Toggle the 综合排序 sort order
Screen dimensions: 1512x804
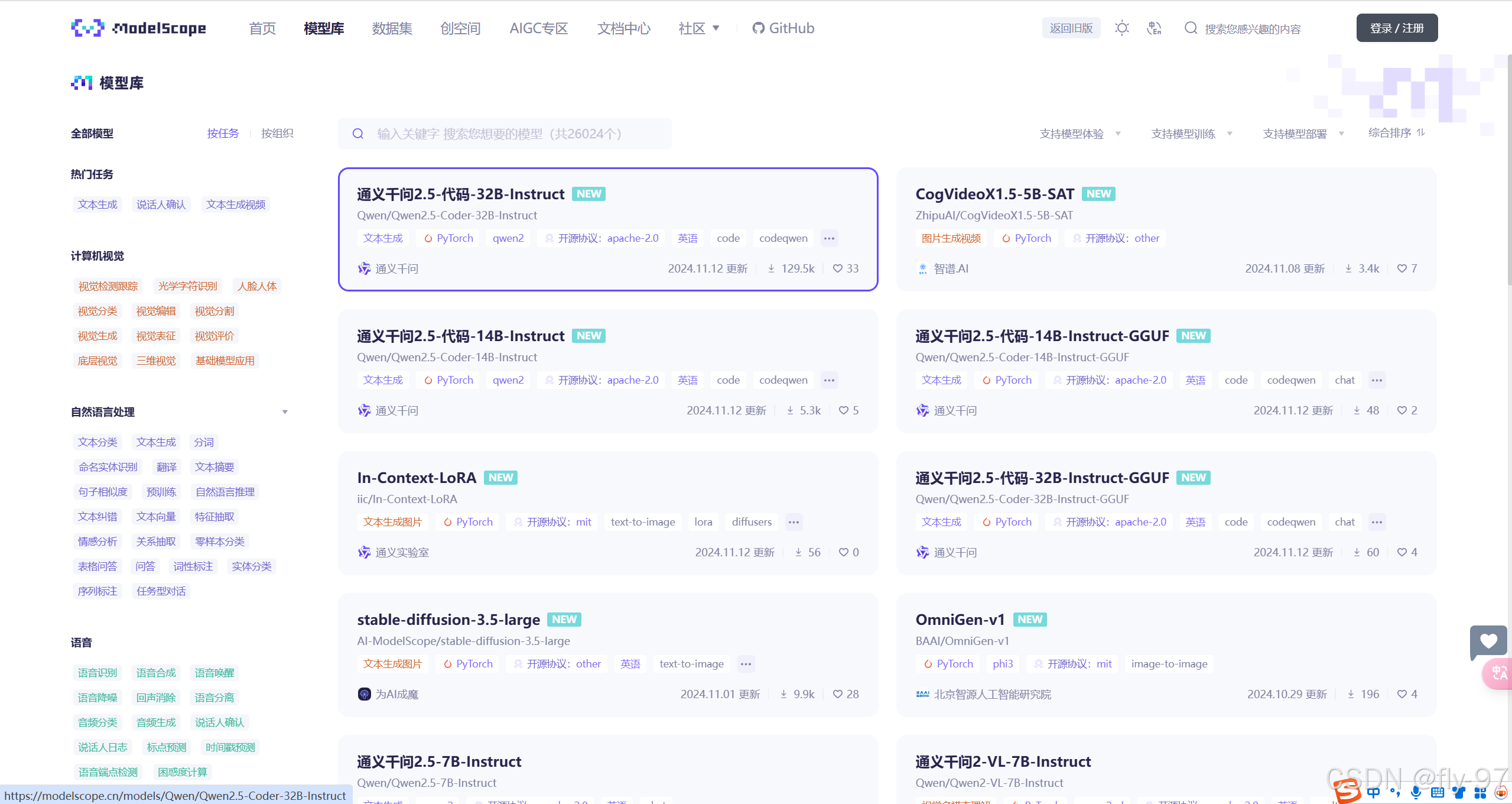(x=1396, y=133)
